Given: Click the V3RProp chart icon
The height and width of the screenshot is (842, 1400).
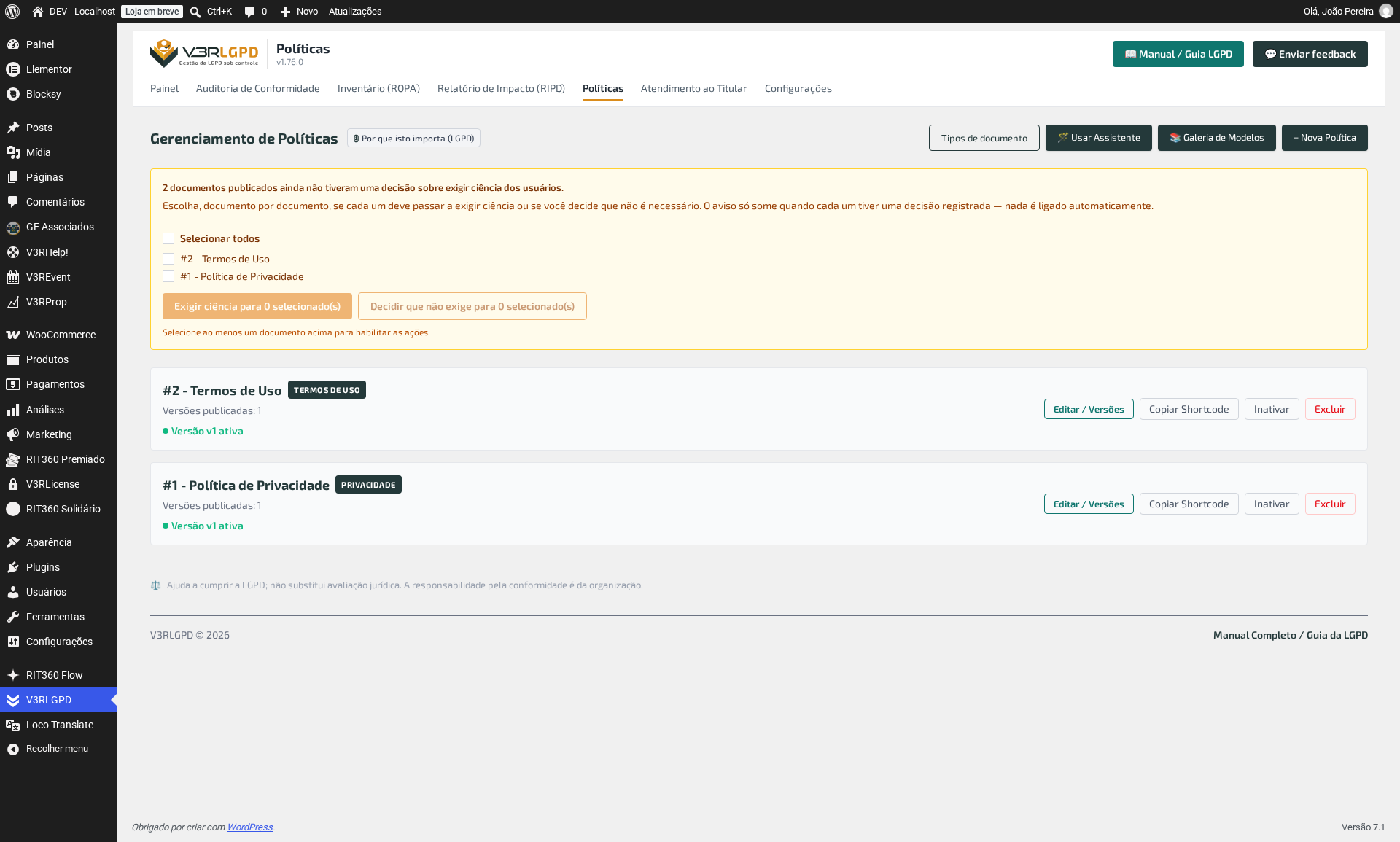Looking at the screenshot, I should pyautogui.click(x=13, y=302).
